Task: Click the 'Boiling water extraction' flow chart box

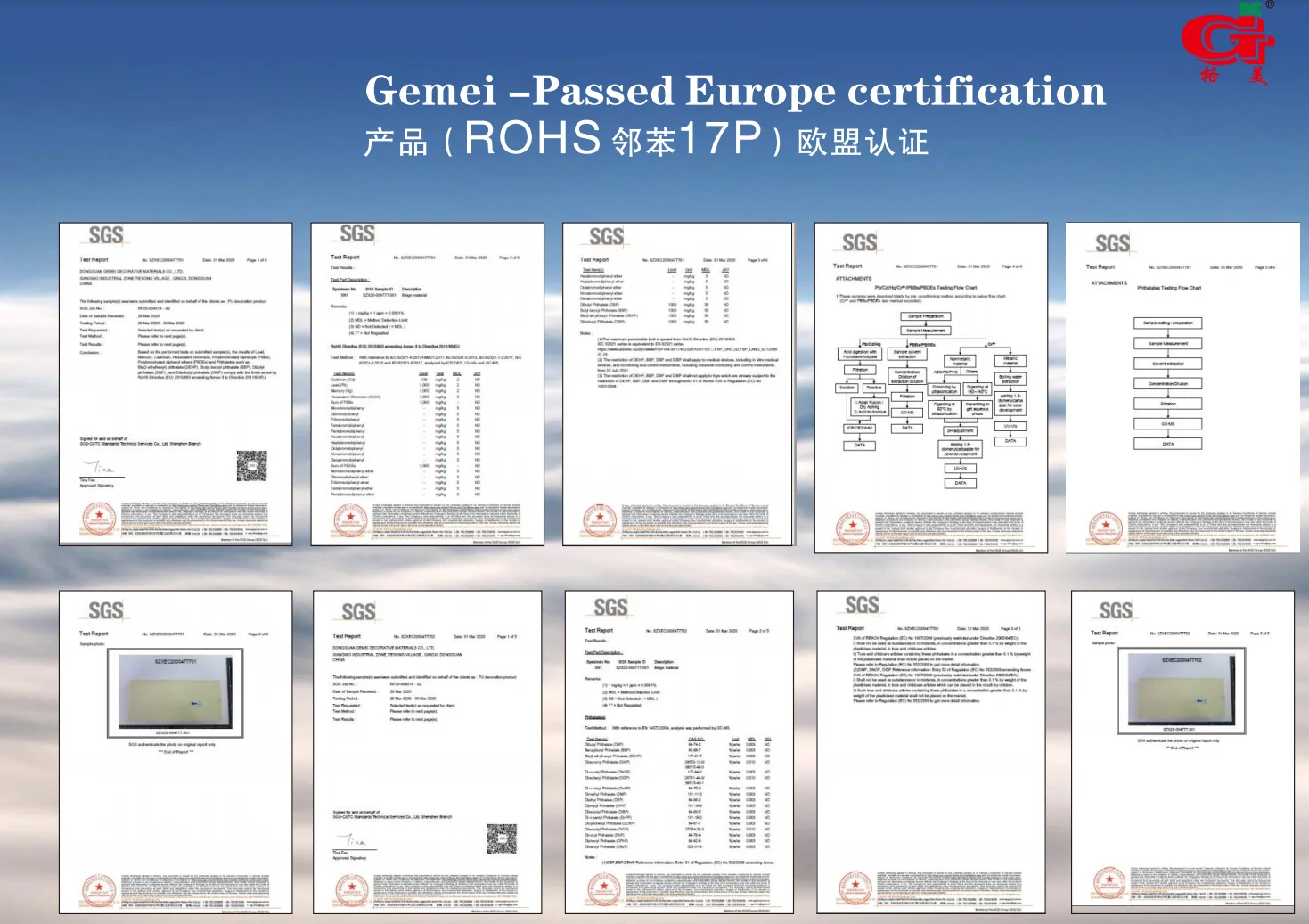Action: point(1010,379)
